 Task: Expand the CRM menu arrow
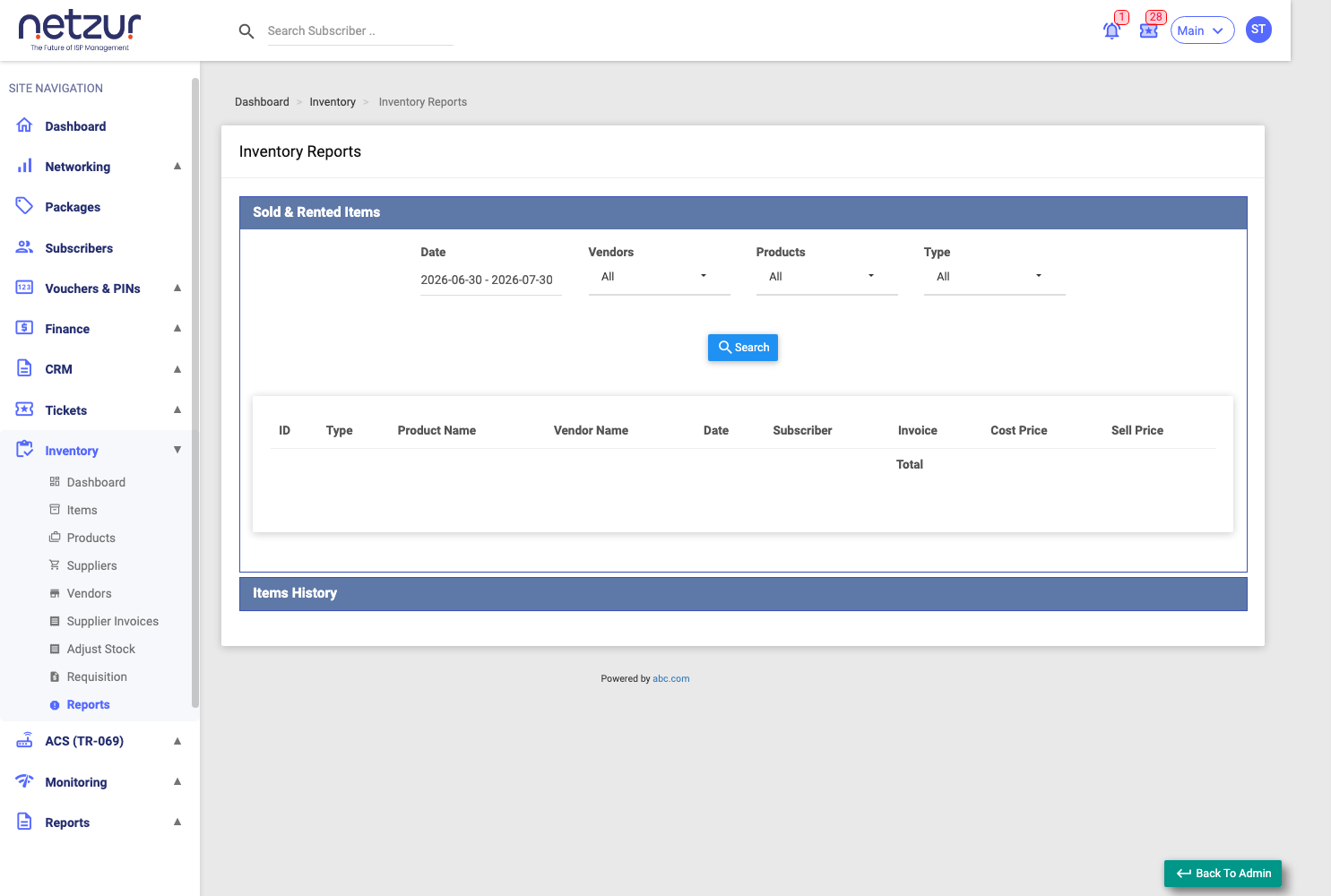177,368
